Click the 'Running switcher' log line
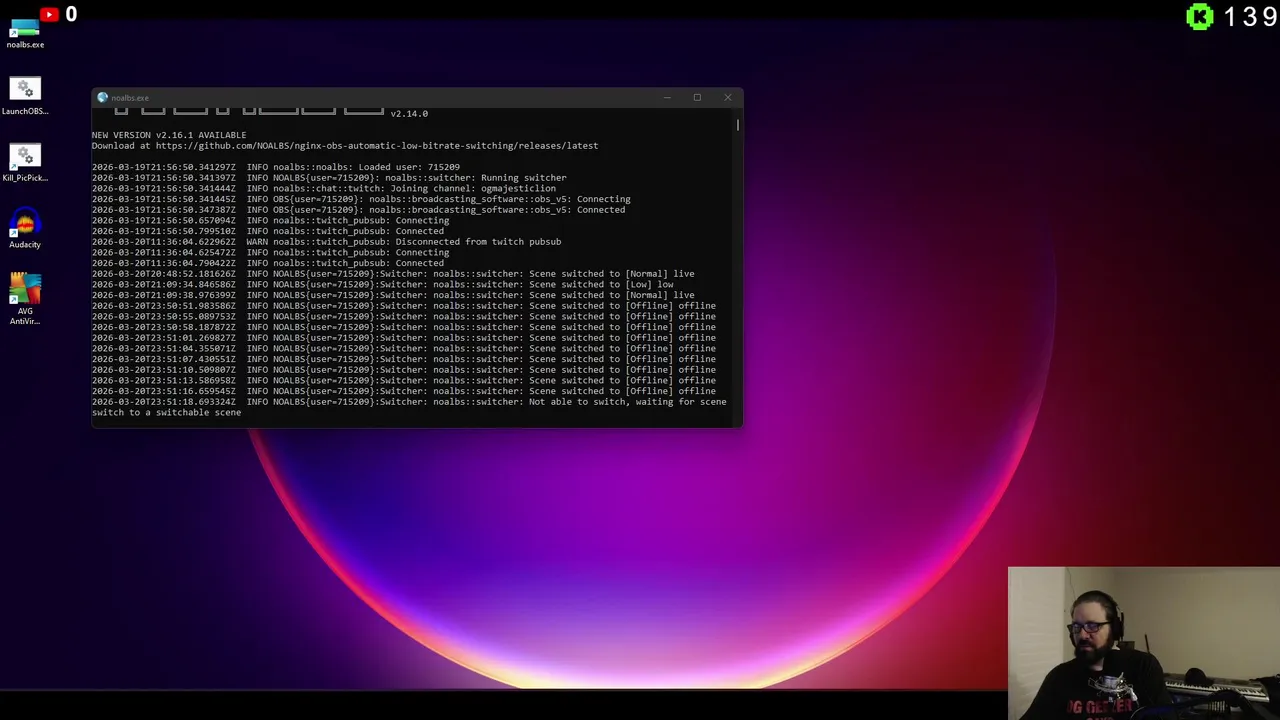This screenshot has height=720, width=1280. 329,178
